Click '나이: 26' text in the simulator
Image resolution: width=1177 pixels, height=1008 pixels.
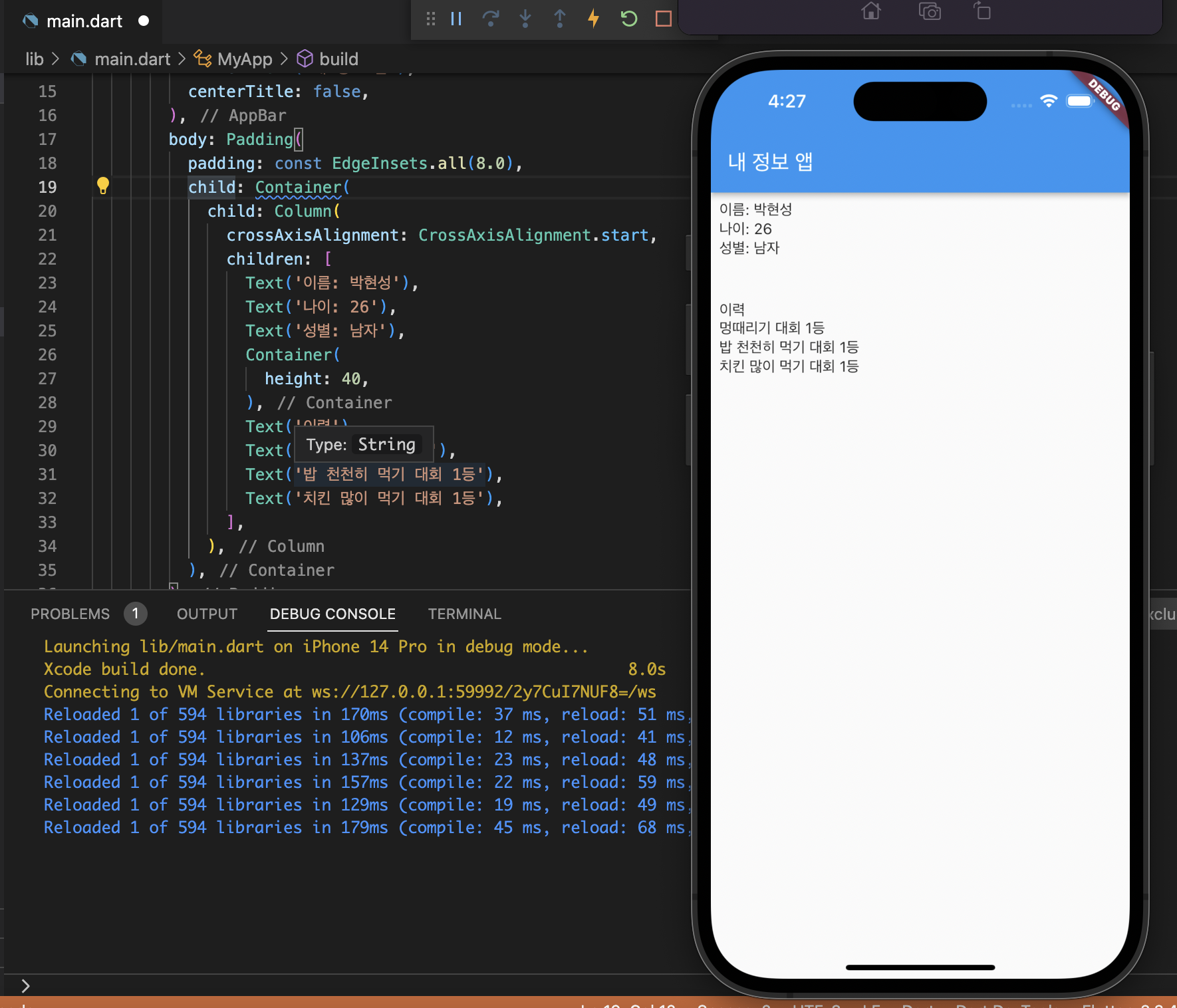coord(745,229)
